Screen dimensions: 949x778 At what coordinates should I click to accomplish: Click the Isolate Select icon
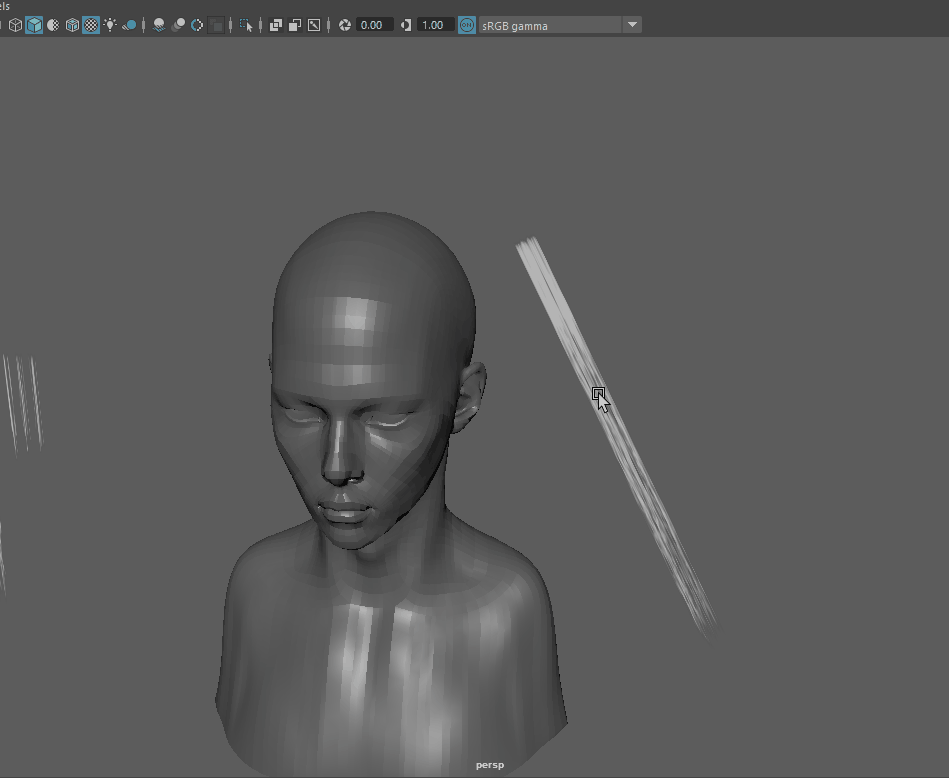[246, 25]
